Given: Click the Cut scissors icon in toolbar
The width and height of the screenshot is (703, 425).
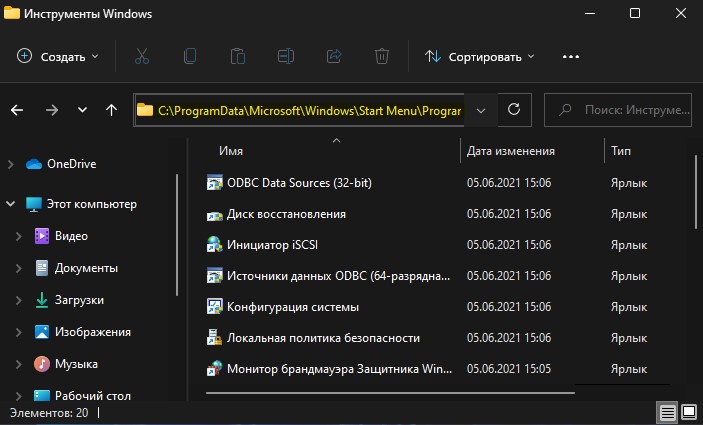Looking at the screenshot, I should pos(142,56).
